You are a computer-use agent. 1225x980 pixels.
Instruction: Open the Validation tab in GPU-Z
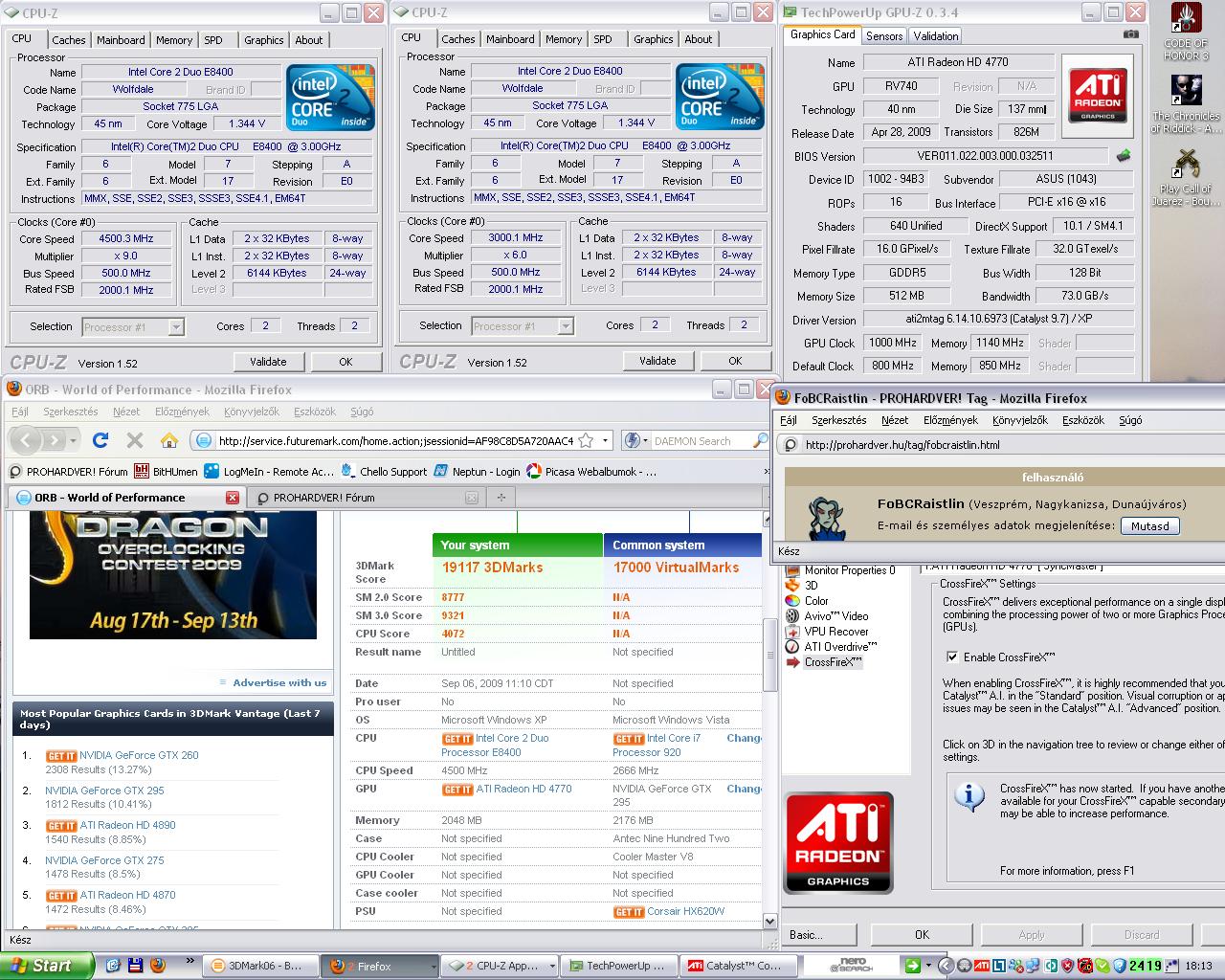point(936,35)
